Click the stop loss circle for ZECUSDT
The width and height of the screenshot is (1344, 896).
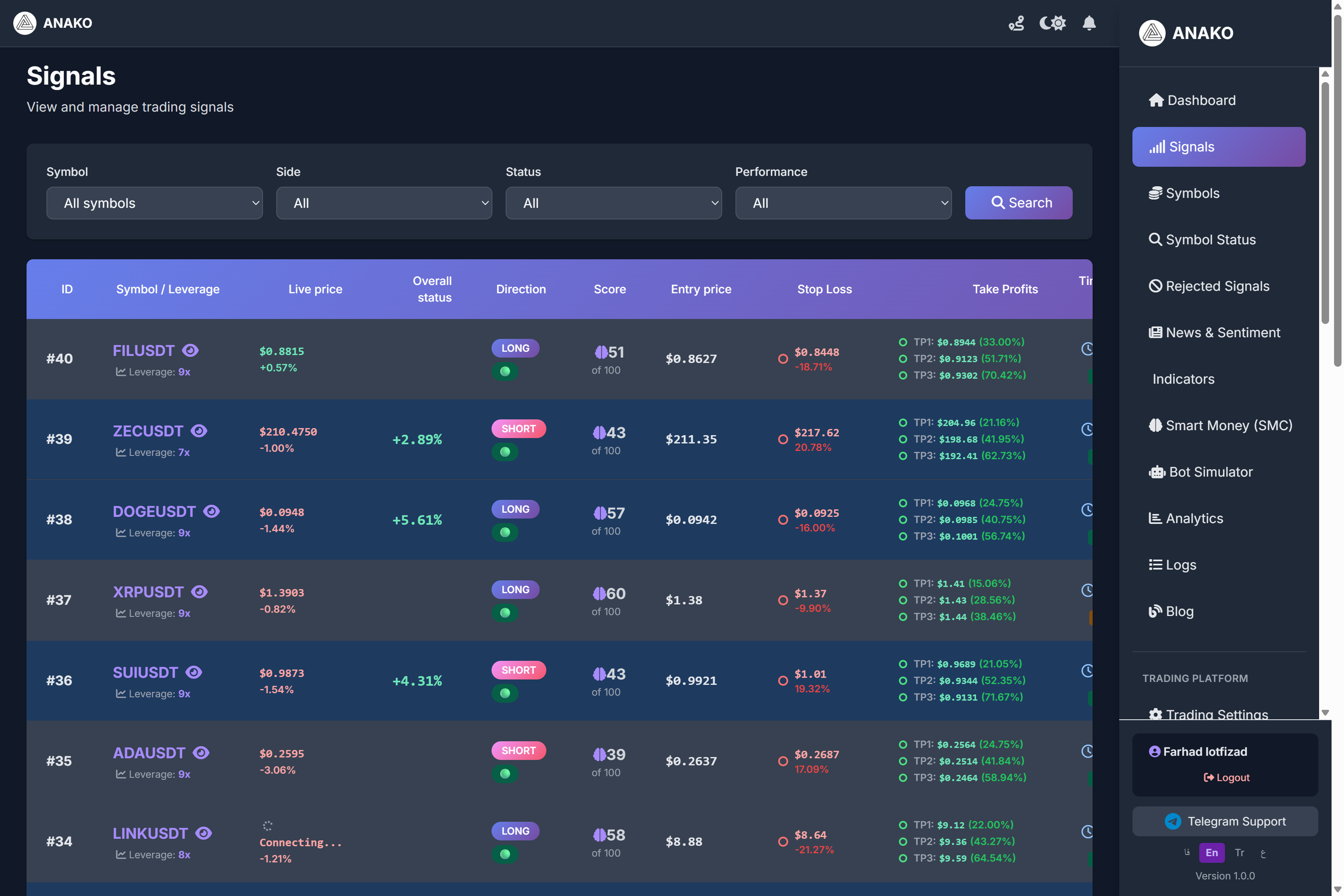point(783,439)
